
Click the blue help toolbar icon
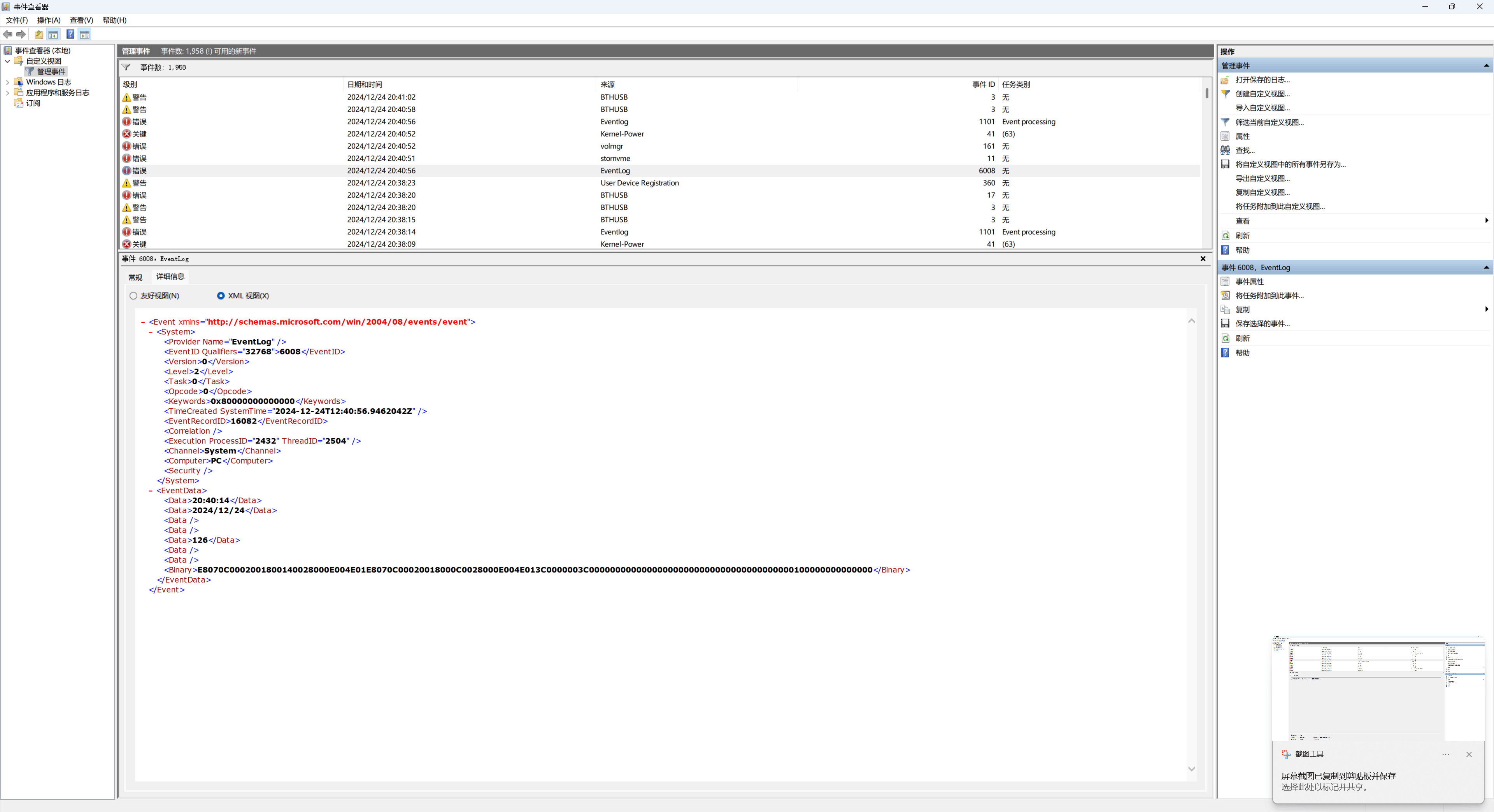pyautogui.click(x=70, y=35)
